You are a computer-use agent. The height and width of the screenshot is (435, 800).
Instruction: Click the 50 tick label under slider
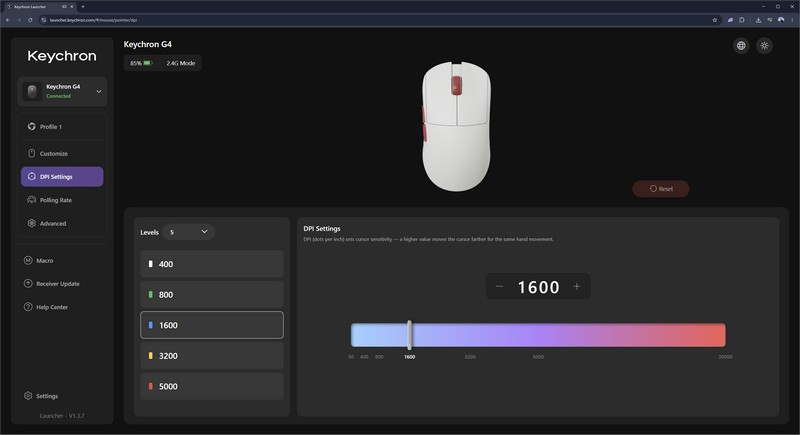pyautogui.click(x=351, y=357)
